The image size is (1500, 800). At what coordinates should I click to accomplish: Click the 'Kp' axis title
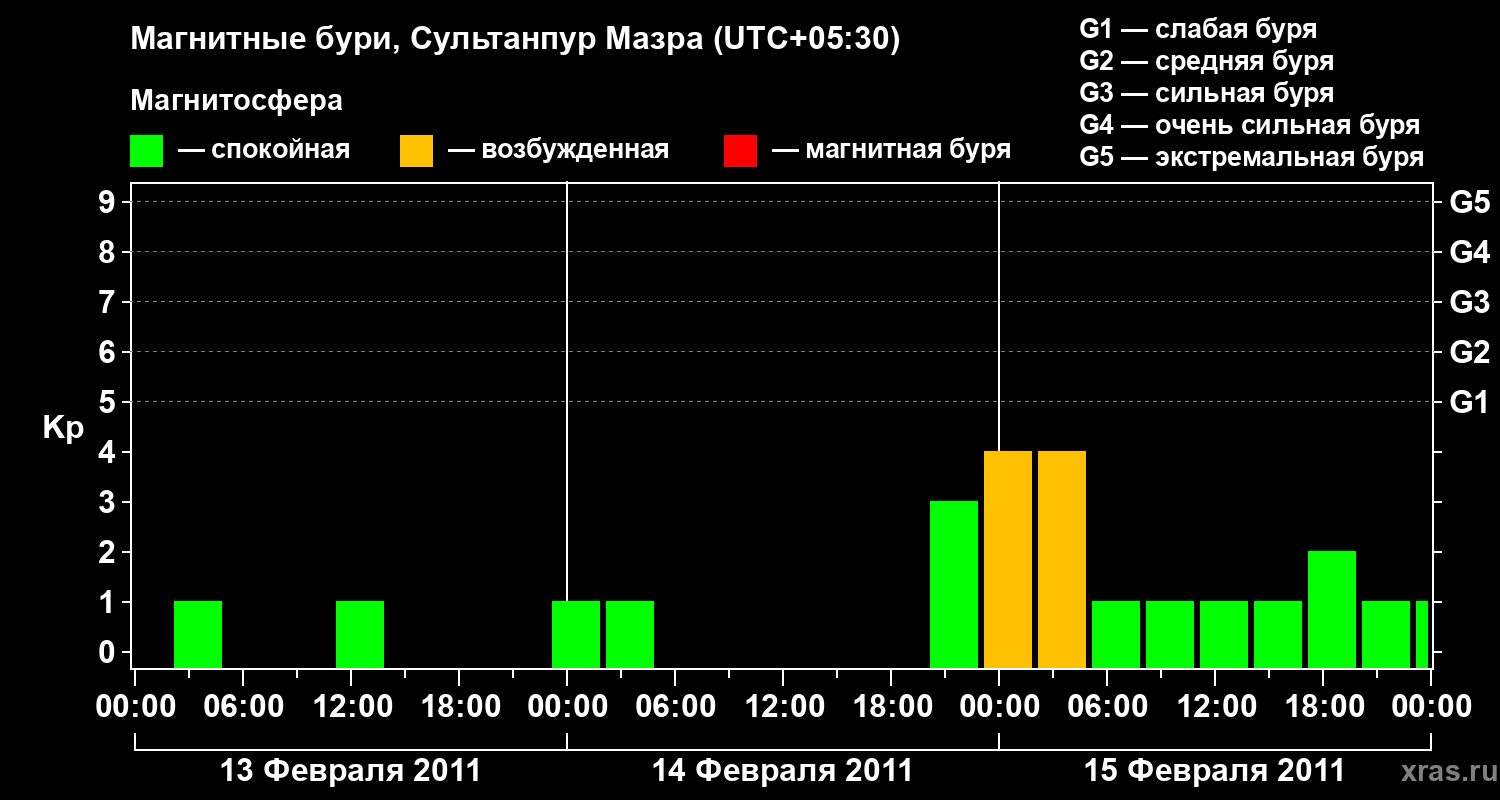[x=64, y=428]
